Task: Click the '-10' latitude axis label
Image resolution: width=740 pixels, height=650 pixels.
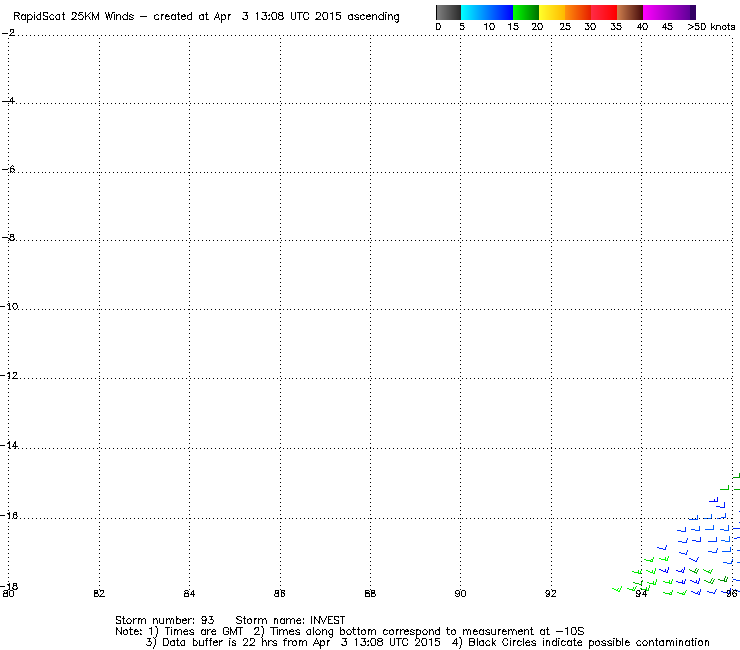Action: pyautogui.click(x=9, y=306)
